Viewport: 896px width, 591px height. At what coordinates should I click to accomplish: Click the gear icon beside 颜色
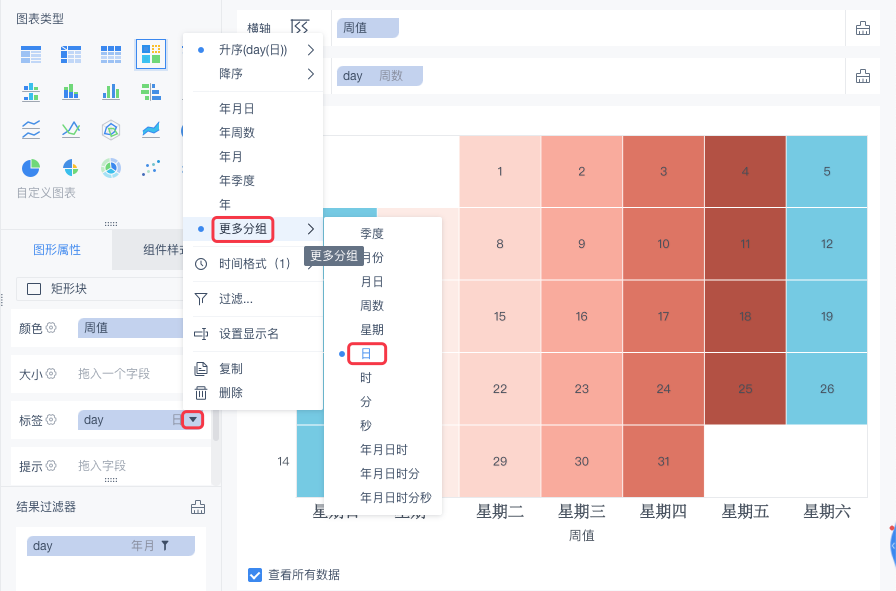51,328
